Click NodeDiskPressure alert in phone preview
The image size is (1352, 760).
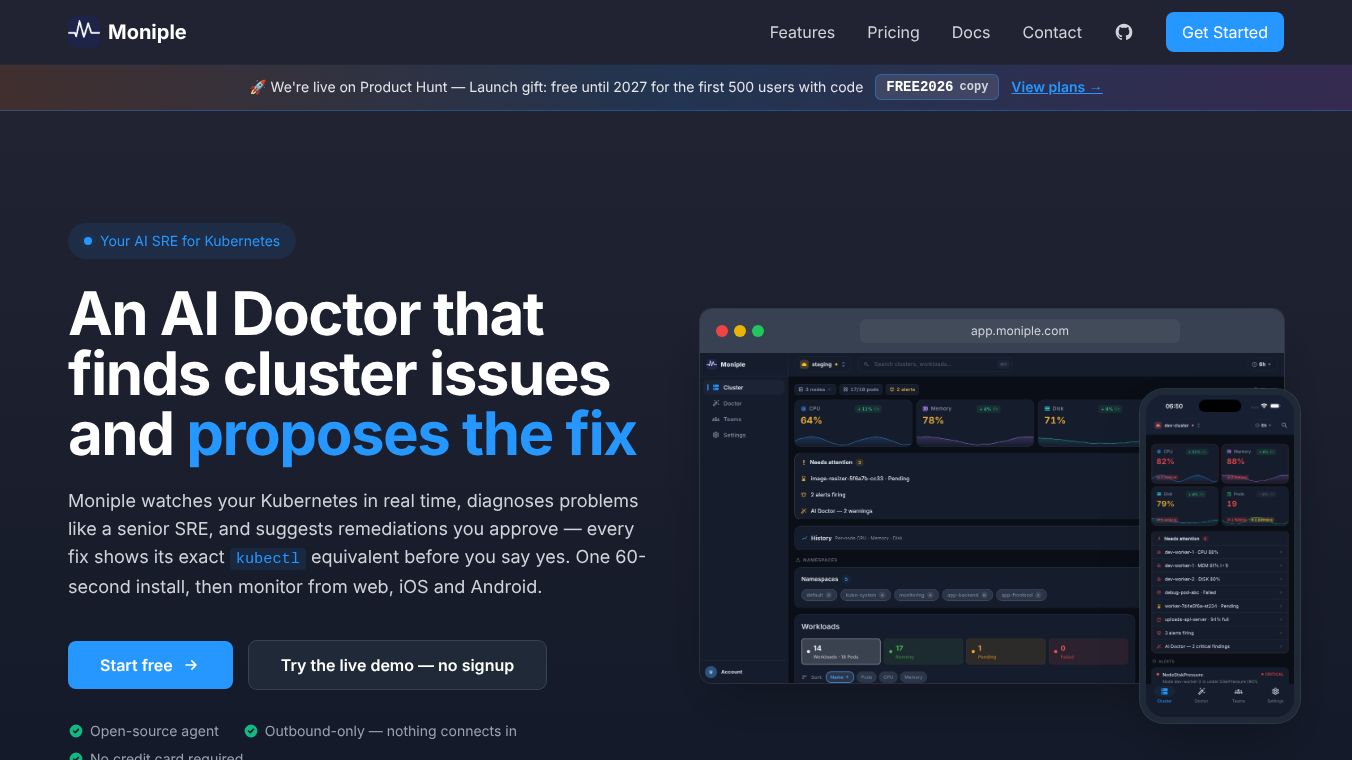1220,678
